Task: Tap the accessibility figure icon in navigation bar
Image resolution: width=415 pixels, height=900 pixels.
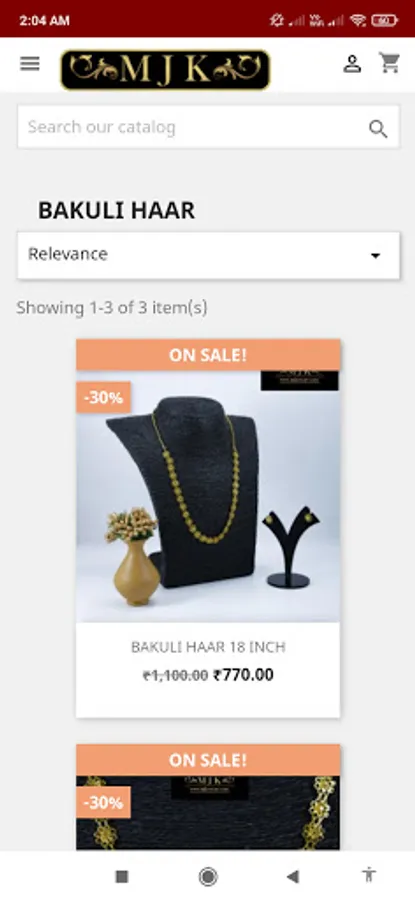Action: (369, 875)
